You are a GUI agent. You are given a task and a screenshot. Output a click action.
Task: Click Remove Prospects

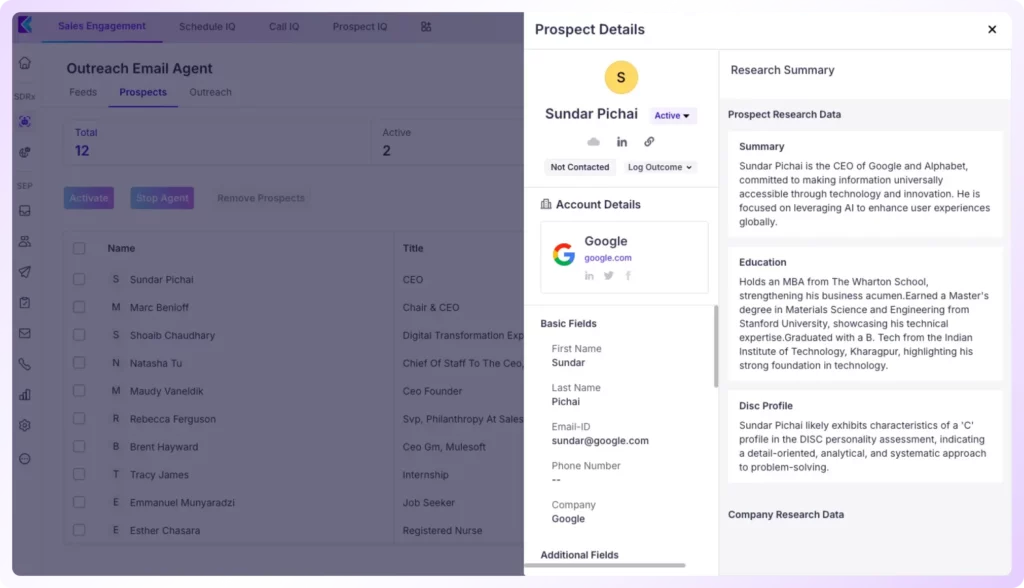pos(261,198)
